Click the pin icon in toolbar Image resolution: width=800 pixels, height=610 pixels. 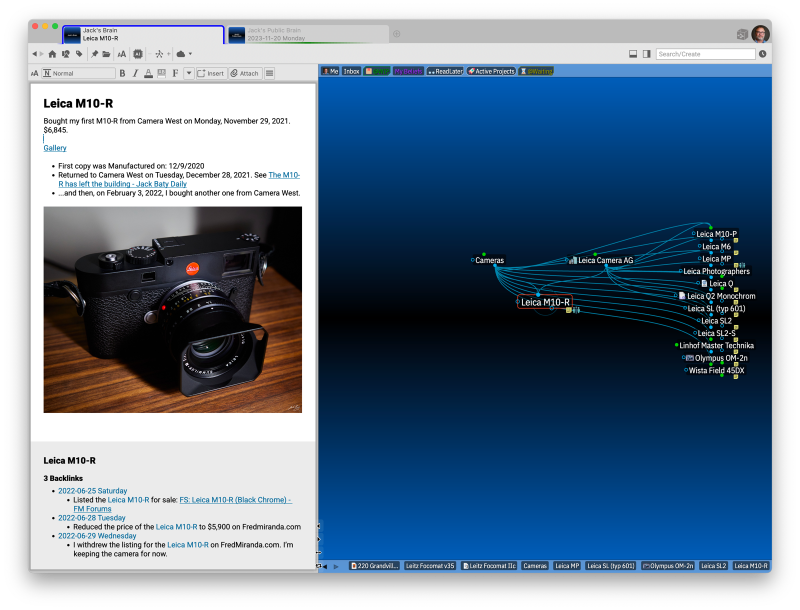coord(94,54)
